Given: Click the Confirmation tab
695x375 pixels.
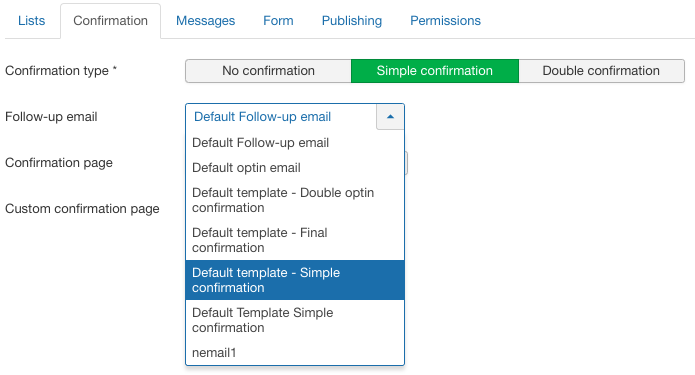Looking at the screenshot, I should click(110, 21).
